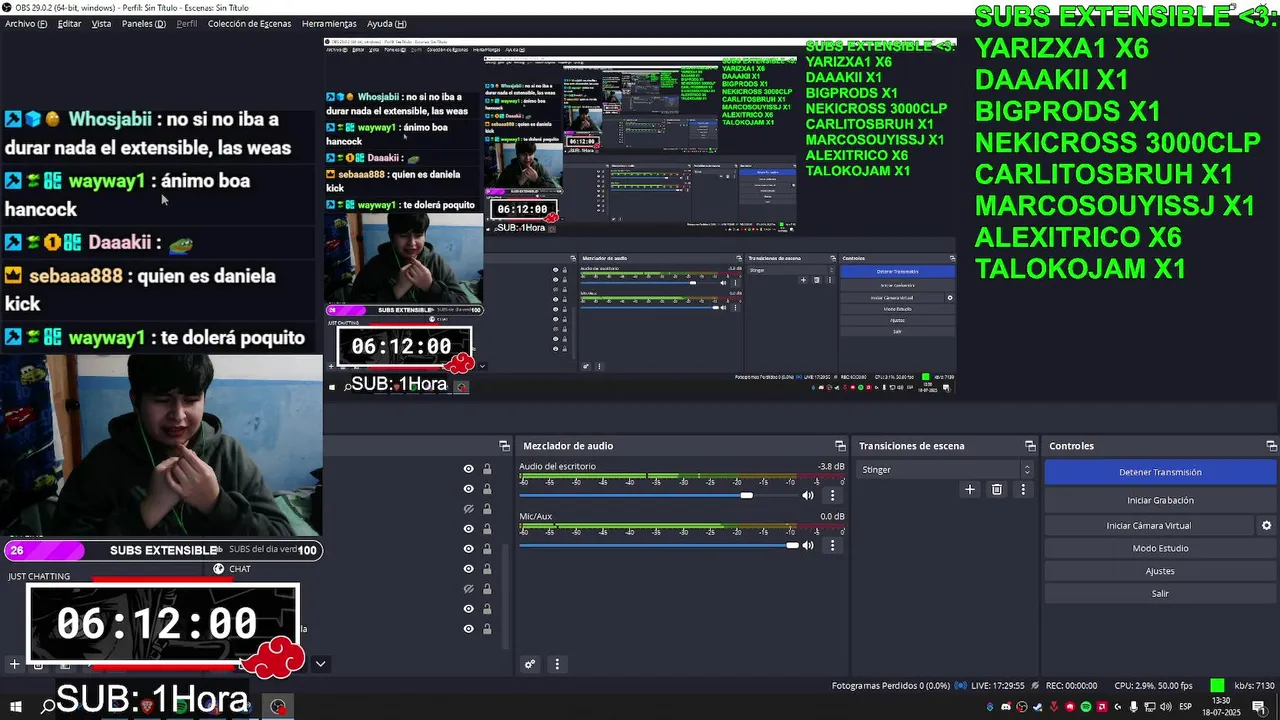The height and width of the screenshot is (720, 1280).
Task: Click the OBS Studio taskbar icon
Action: (277, 706)
